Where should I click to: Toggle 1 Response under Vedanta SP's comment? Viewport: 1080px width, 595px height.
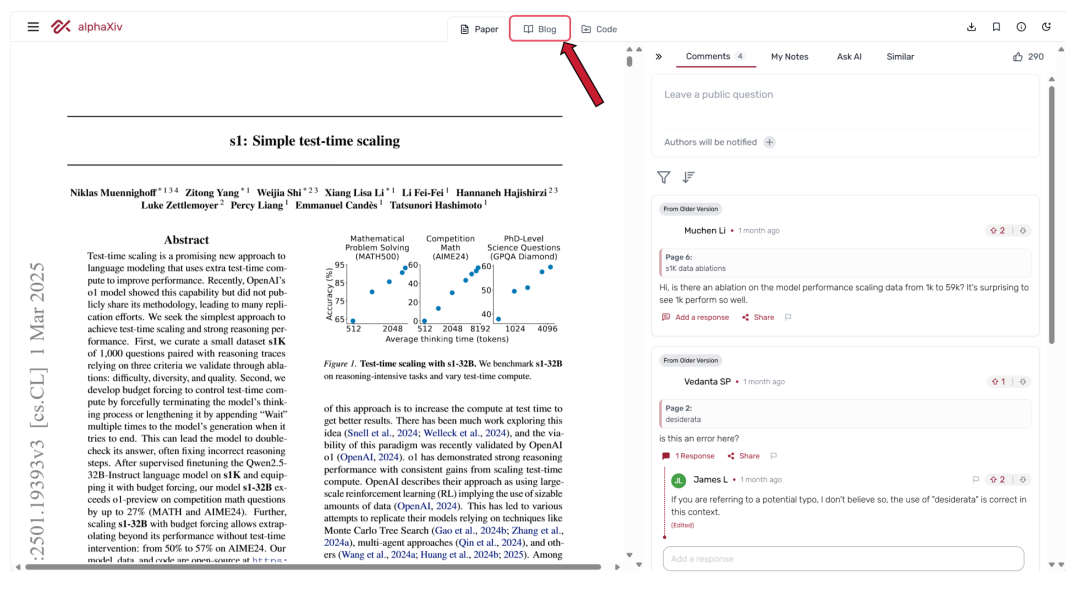pos(688,456)
